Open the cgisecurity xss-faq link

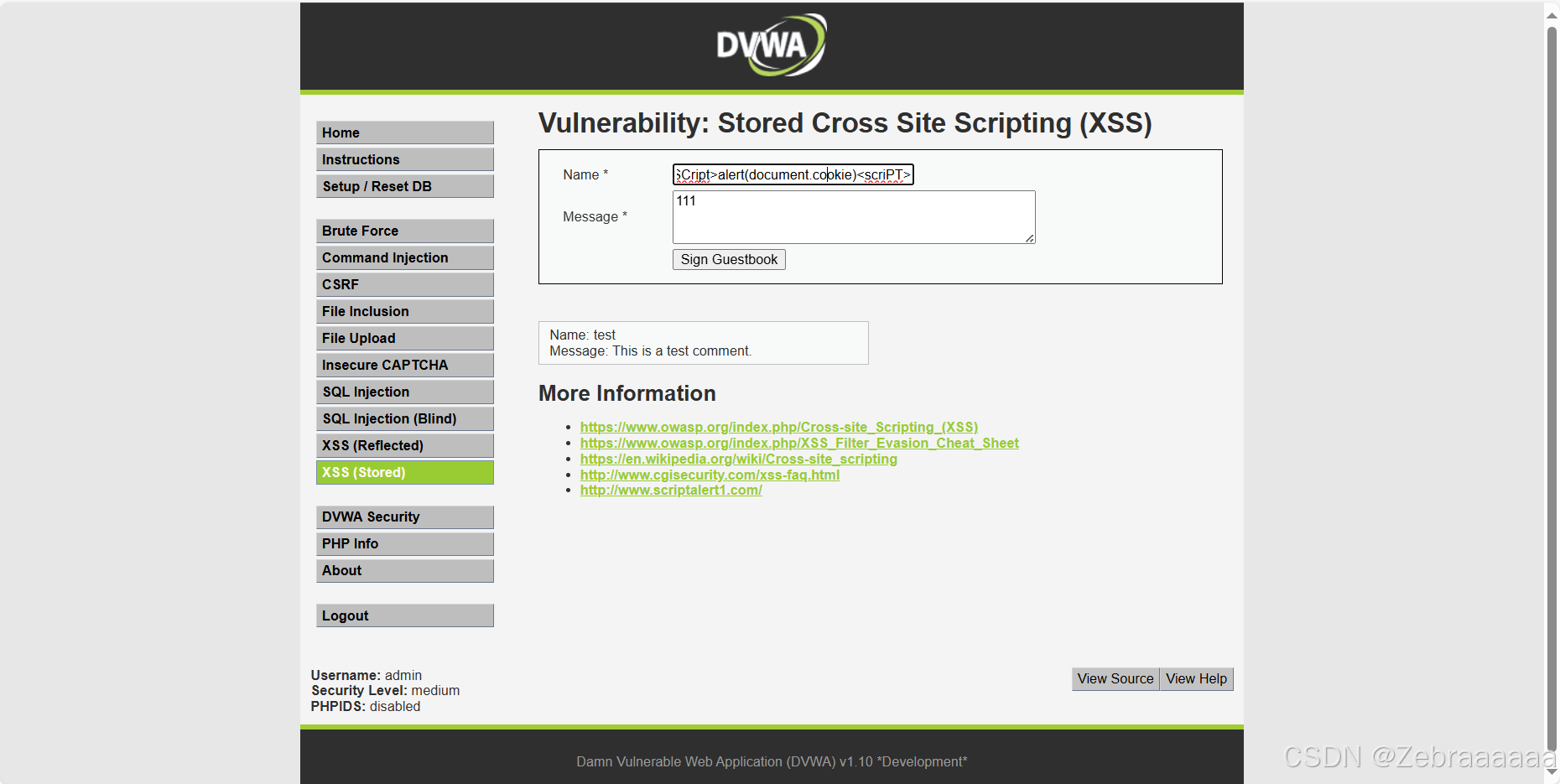click(710, 475)
